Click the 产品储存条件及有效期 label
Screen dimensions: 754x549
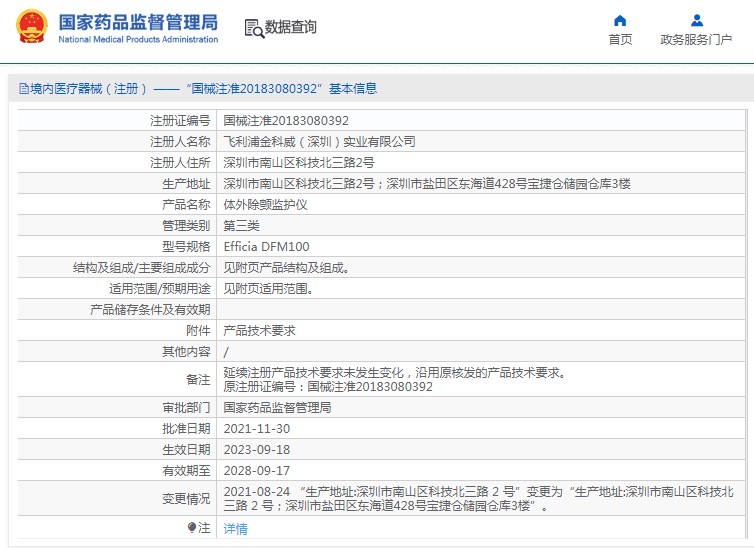pos(150,310)
